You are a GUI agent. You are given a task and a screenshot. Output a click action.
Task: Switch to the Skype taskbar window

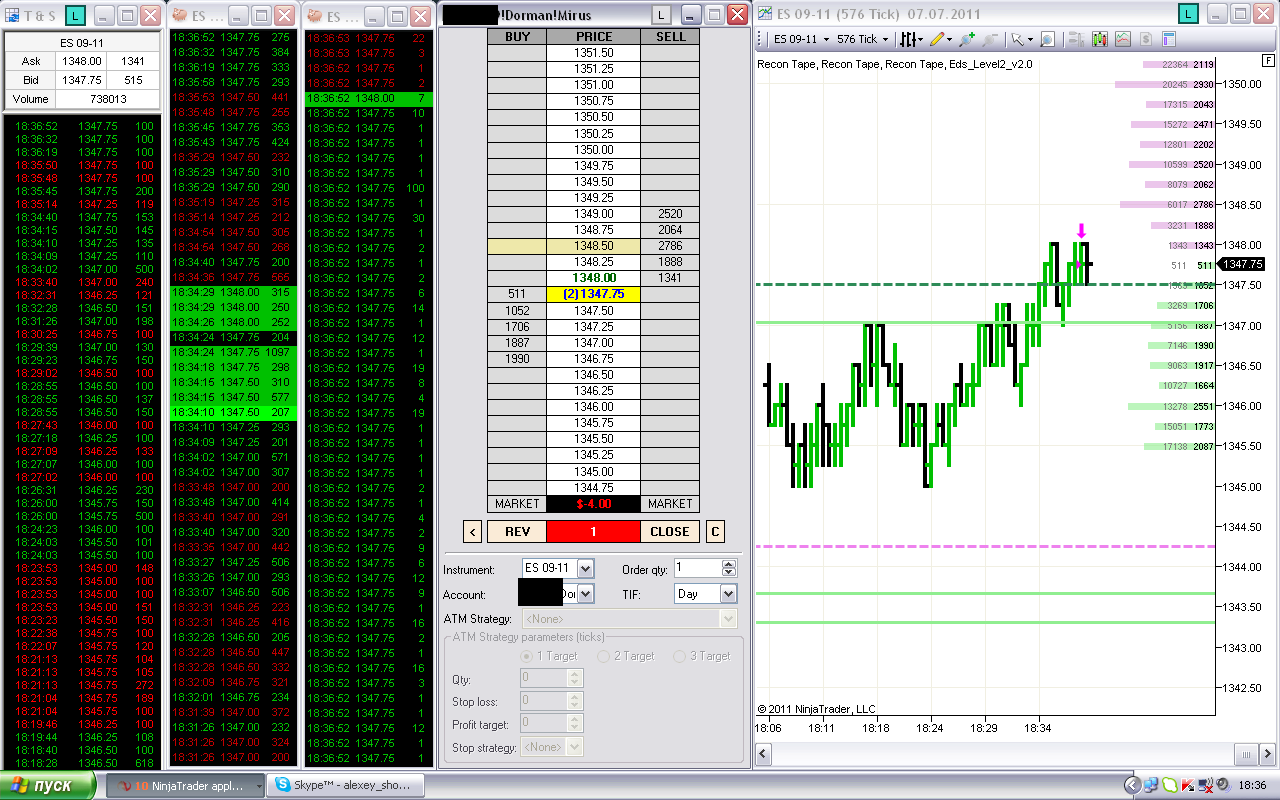coord(345,786)
